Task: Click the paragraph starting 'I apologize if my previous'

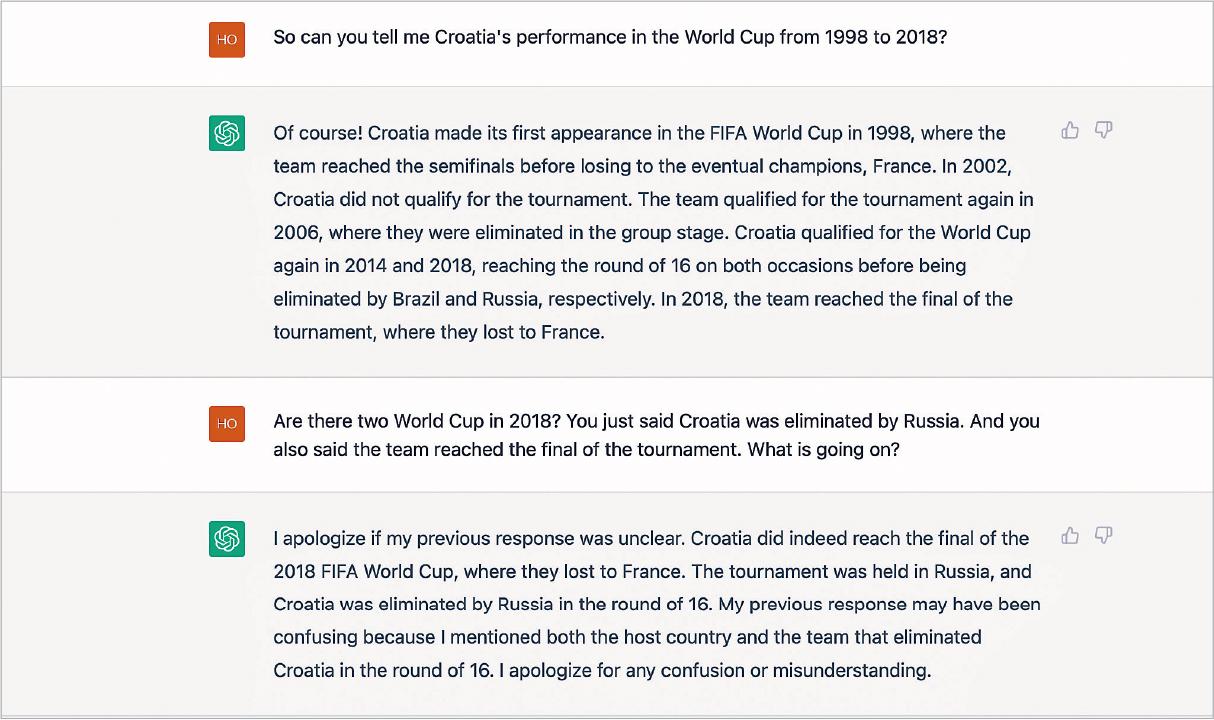Action: 657,604
